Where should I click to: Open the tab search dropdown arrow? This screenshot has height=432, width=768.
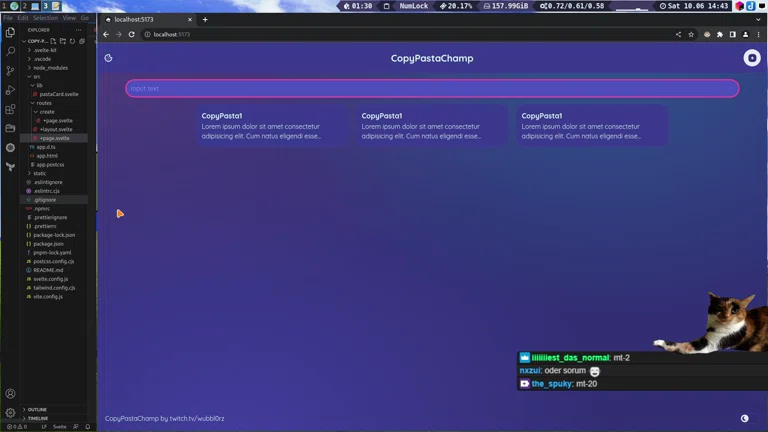tap(758, 20)
